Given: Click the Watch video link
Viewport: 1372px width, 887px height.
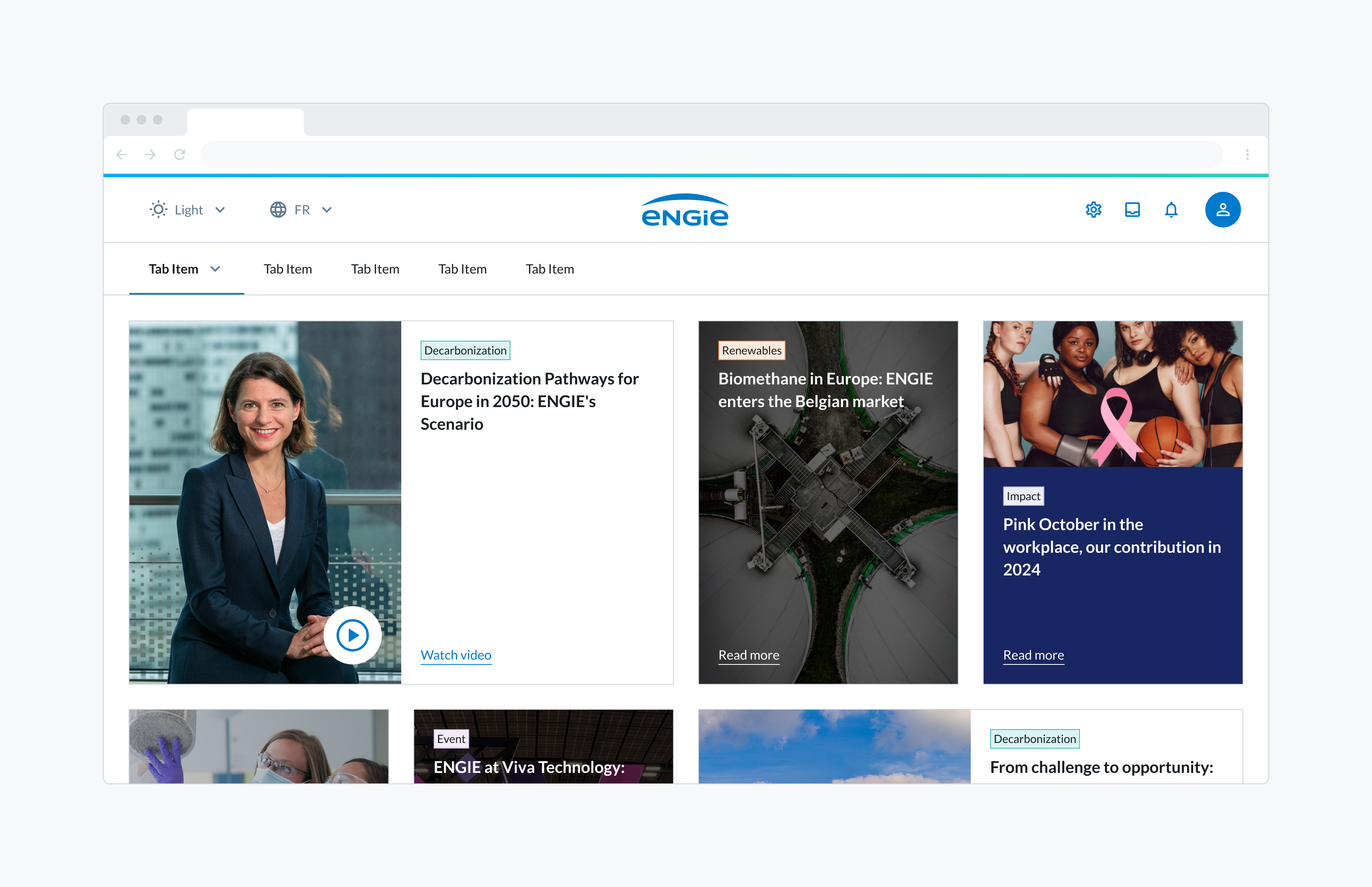Looking at the screenshot, I should (456, 656).
